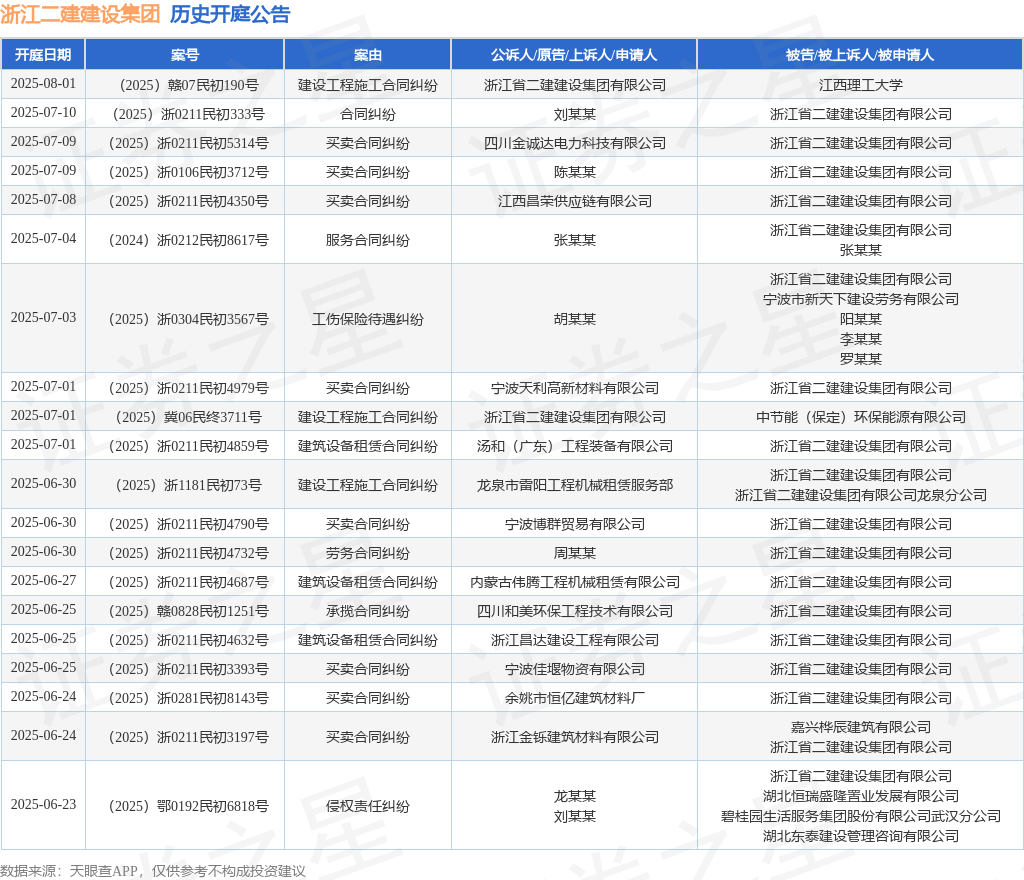Click the 公诉人/原告/上诉人/申请人 column header
The width and height of the screenshot is (1024, 880).
tap(574, 55)
